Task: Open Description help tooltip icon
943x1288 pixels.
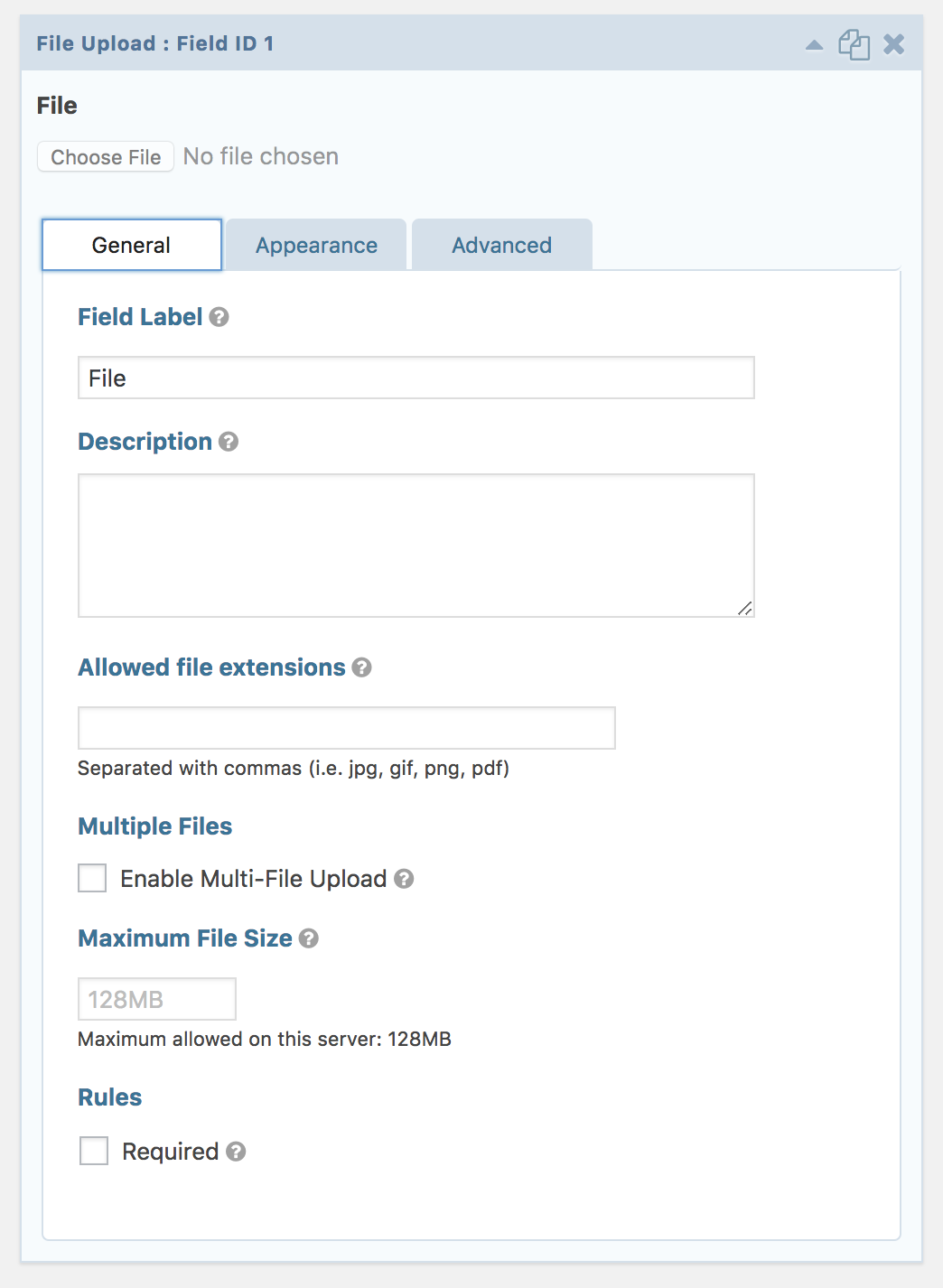Action: tap(229, 442)
